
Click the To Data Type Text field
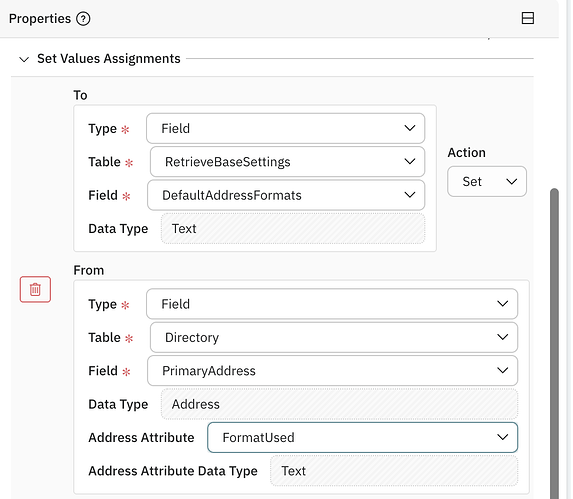[x=293, y=229]
